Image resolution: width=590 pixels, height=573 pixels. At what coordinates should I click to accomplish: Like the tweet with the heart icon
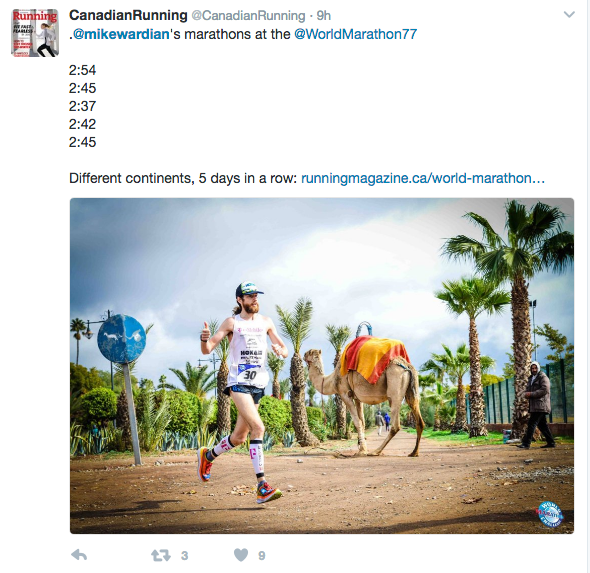241,555
